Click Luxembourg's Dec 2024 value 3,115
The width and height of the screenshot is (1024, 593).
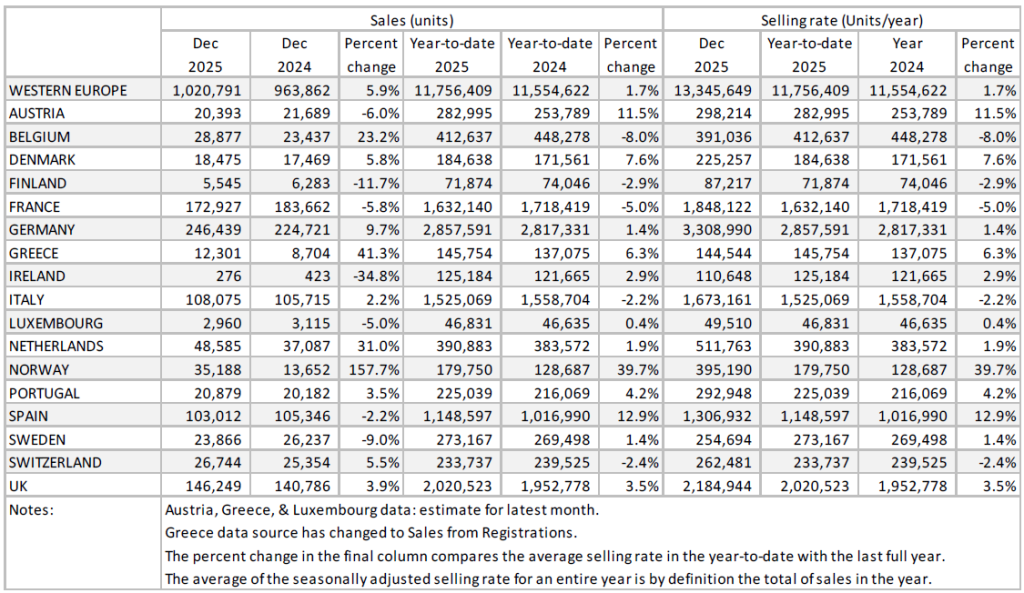294,322
